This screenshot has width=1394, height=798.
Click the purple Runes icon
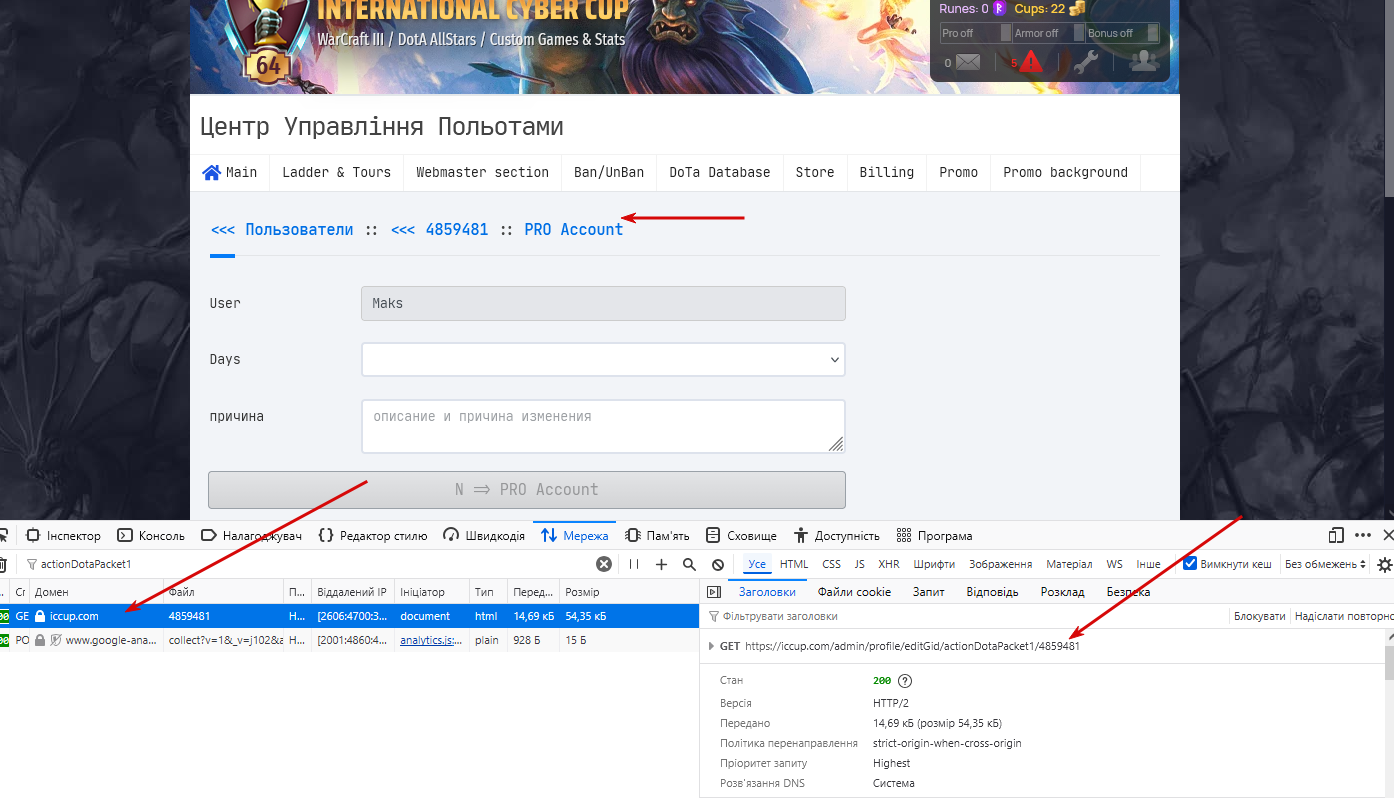(998, 9)
